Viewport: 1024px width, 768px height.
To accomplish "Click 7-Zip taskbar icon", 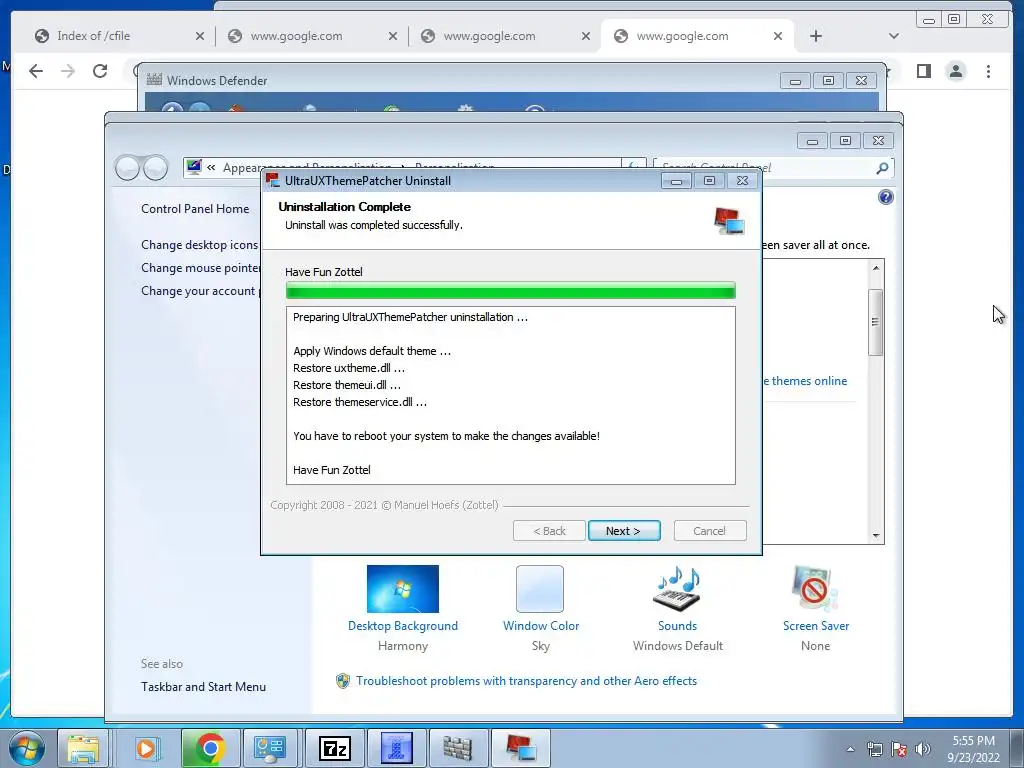I will click(334, 748).
